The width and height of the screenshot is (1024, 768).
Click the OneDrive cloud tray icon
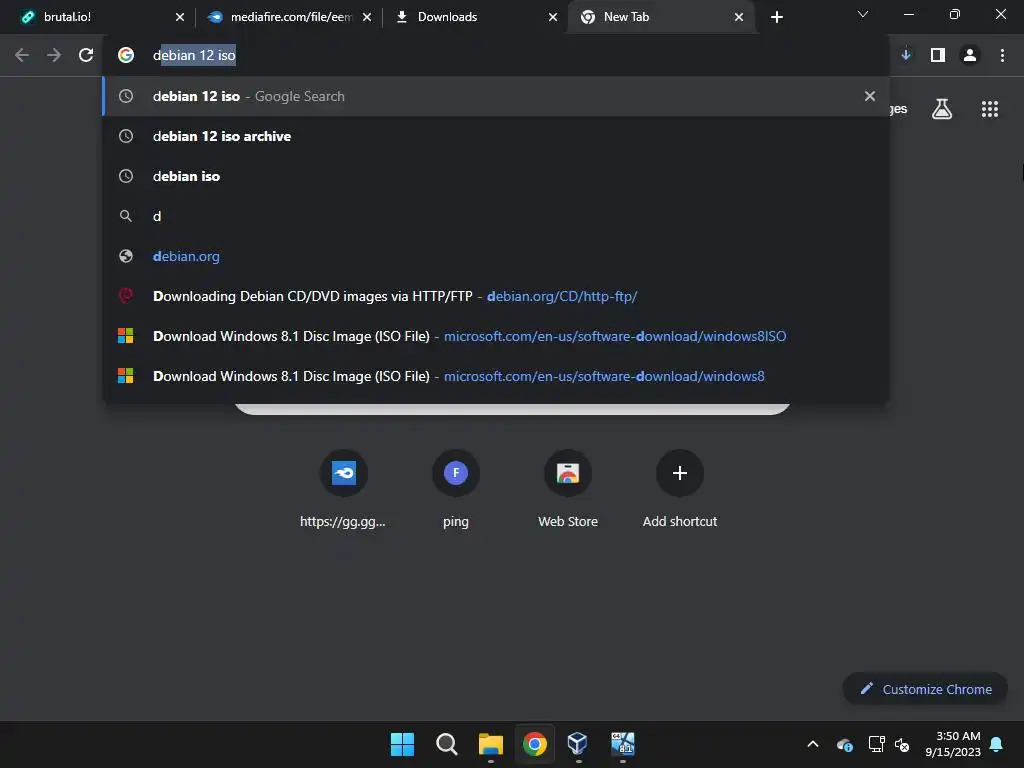pos(844,744)
